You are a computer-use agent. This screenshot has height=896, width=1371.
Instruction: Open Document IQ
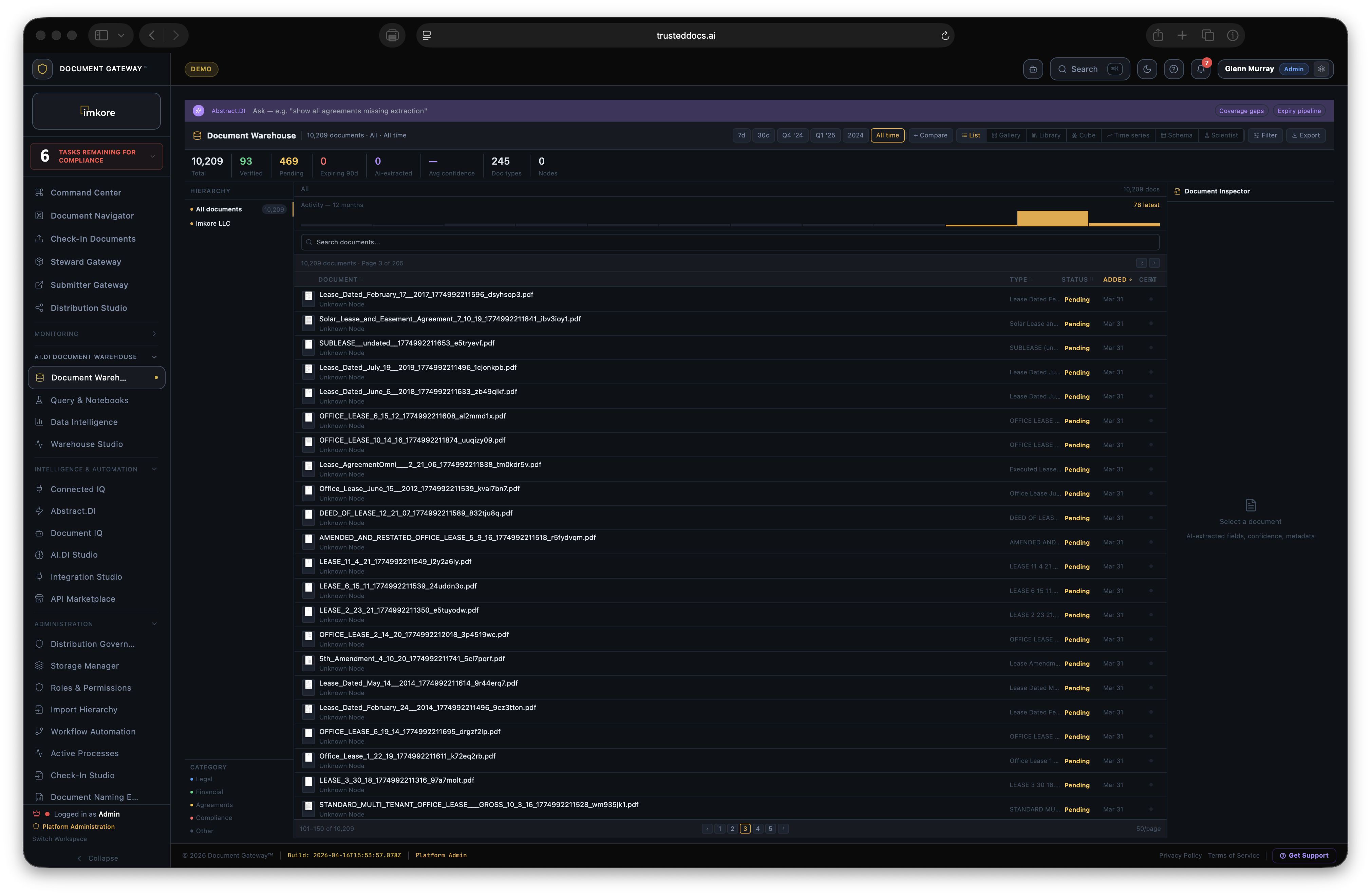point(77,533)
